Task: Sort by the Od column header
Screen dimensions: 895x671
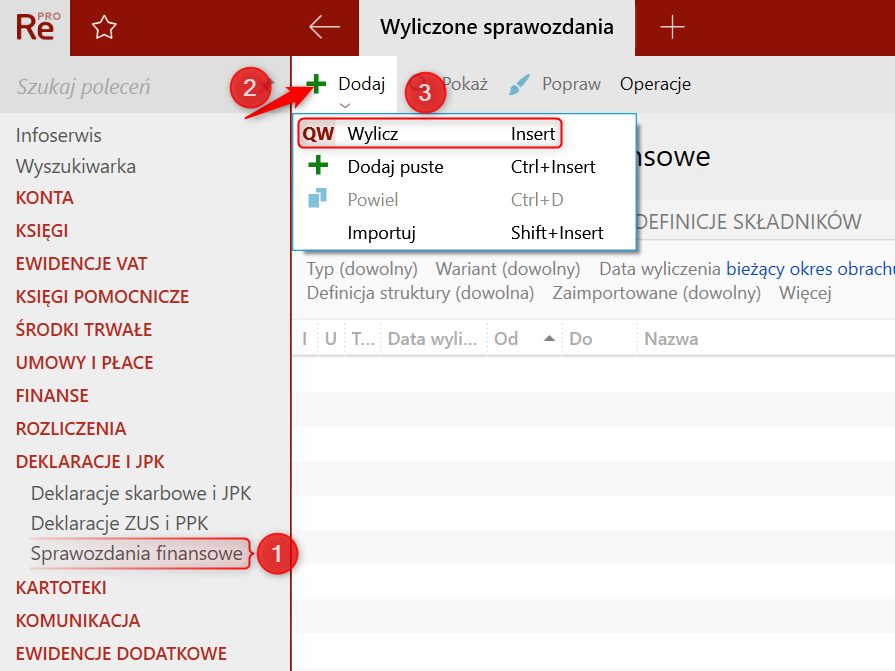Action: (x=524, y=339)
